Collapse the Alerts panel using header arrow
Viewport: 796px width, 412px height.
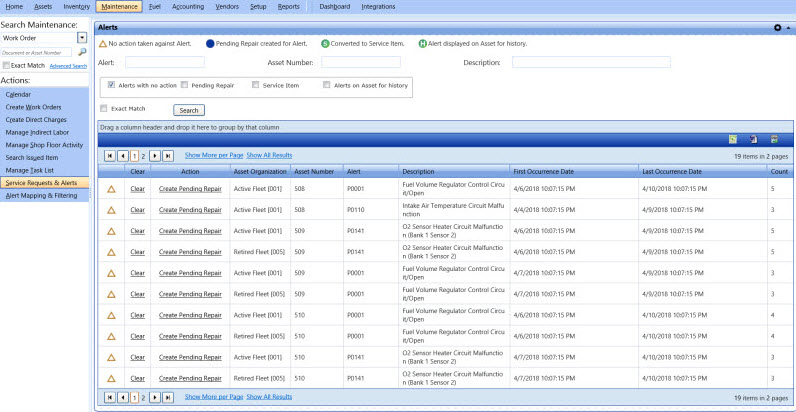pyautogui.click(x=788, y=28)
